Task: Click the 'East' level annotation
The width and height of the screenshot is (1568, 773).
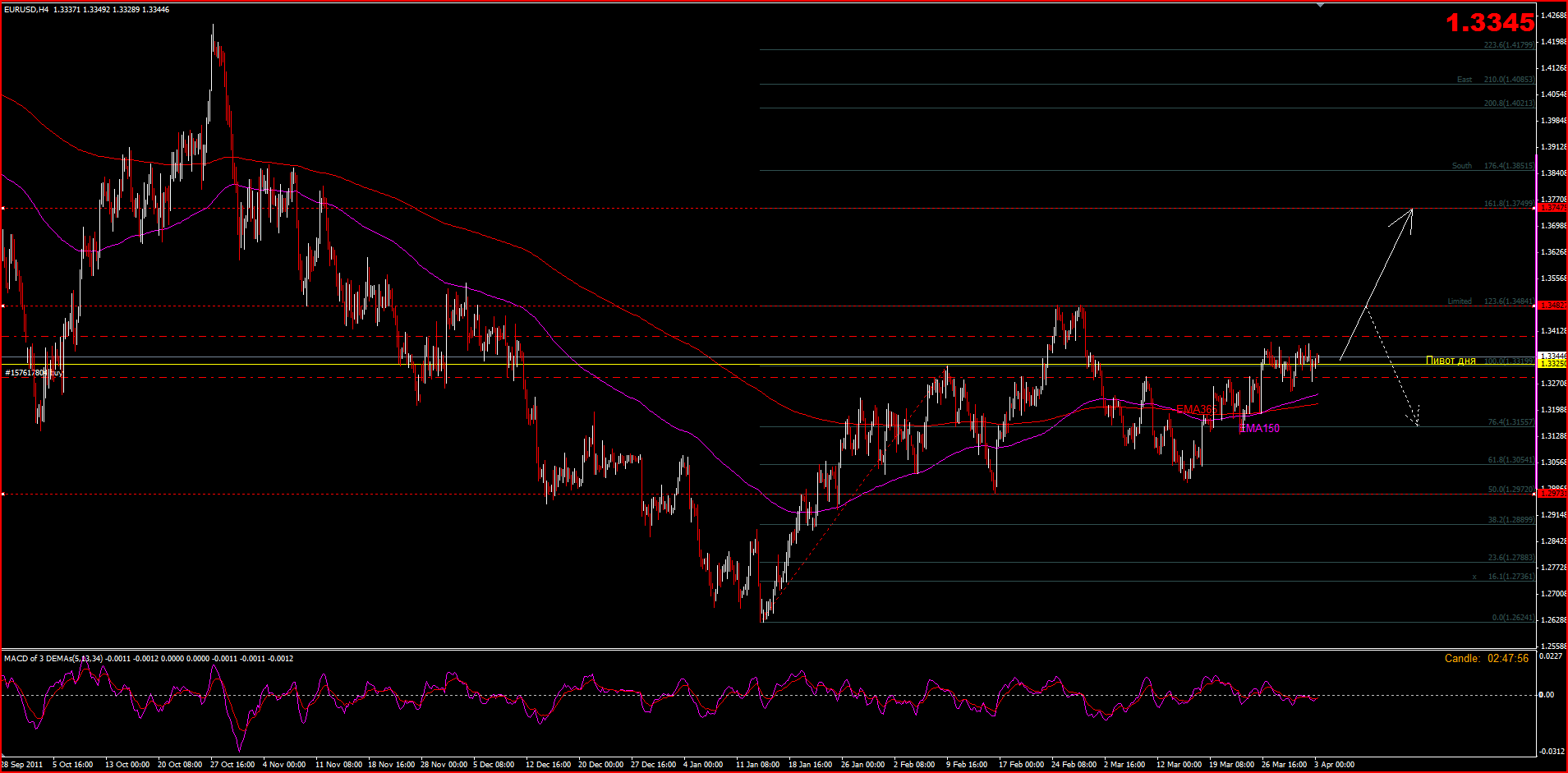Action: pos(1465,80)
